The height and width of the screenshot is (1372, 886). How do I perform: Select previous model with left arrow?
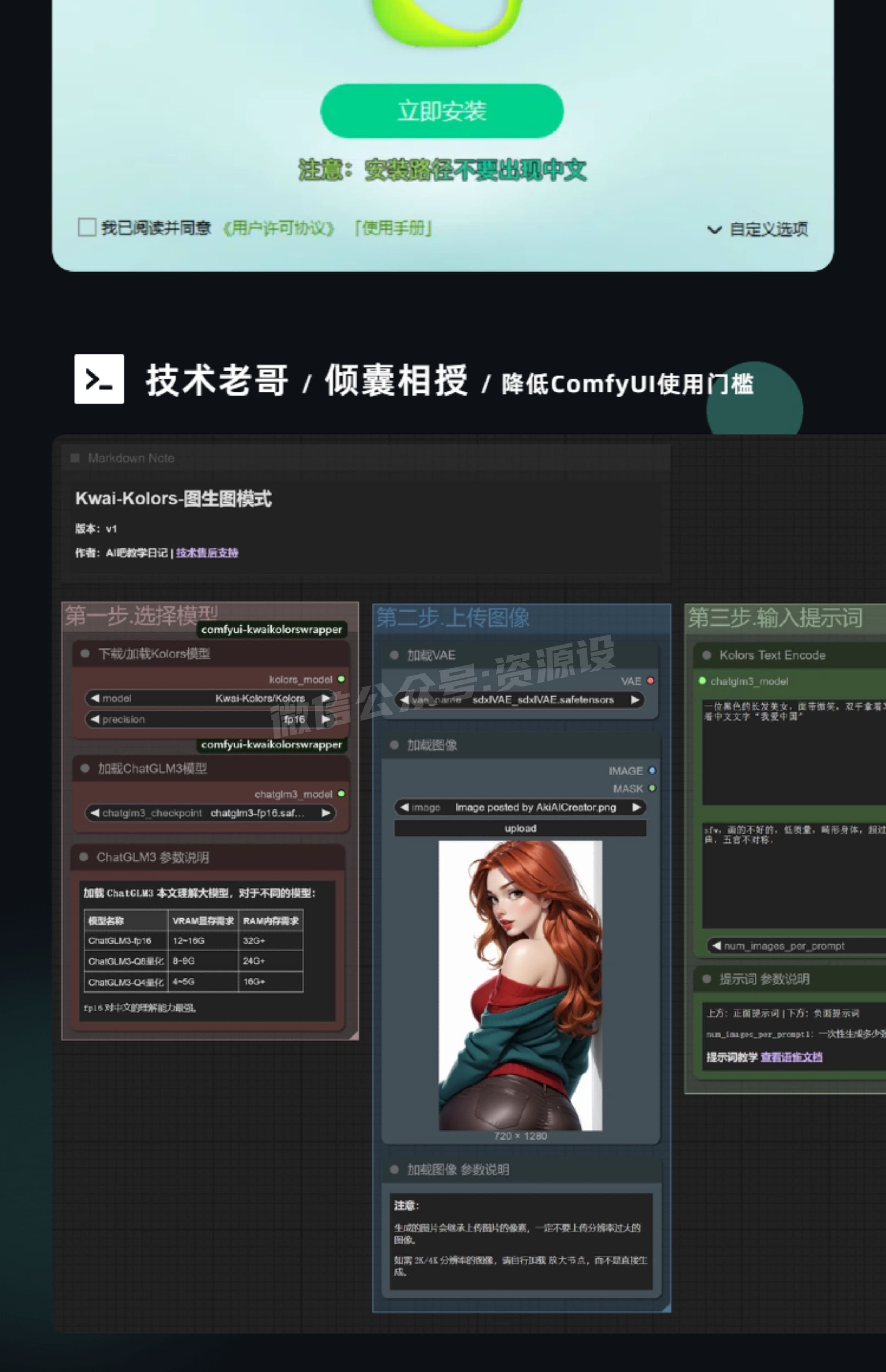pyautogui.click(x=95, y=699)
